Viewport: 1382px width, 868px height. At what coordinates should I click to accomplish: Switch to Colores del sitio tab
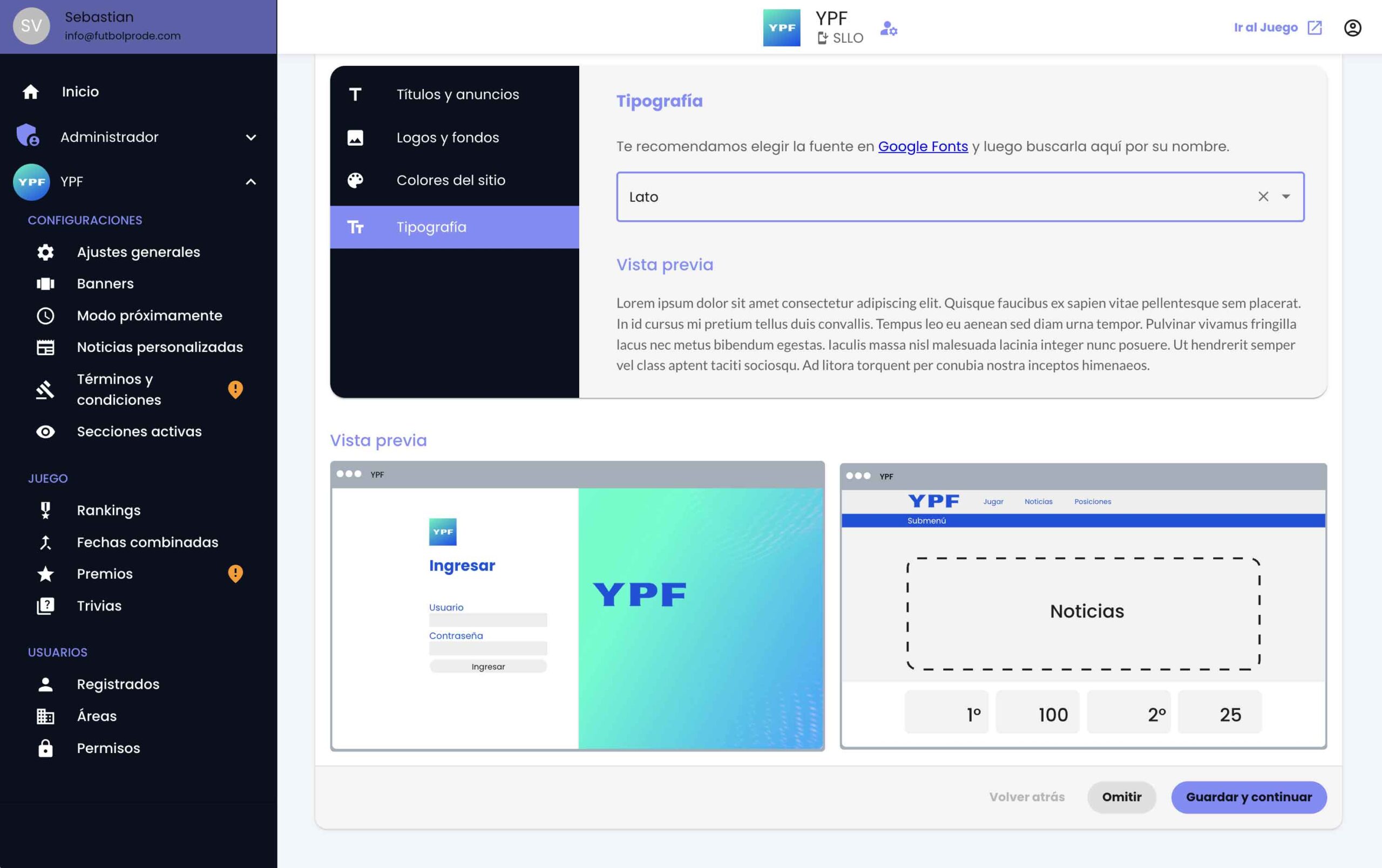[451, 180]
